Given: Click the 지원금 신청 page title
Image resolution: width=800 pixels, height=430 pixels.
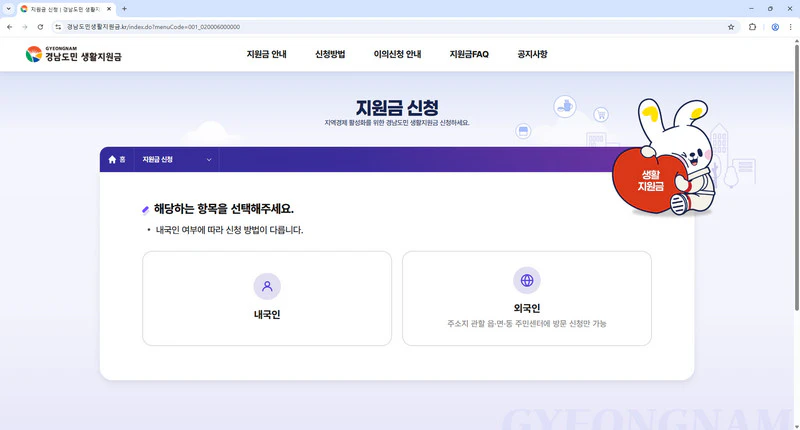Looking at the screenshot, I should click(397, 108).
